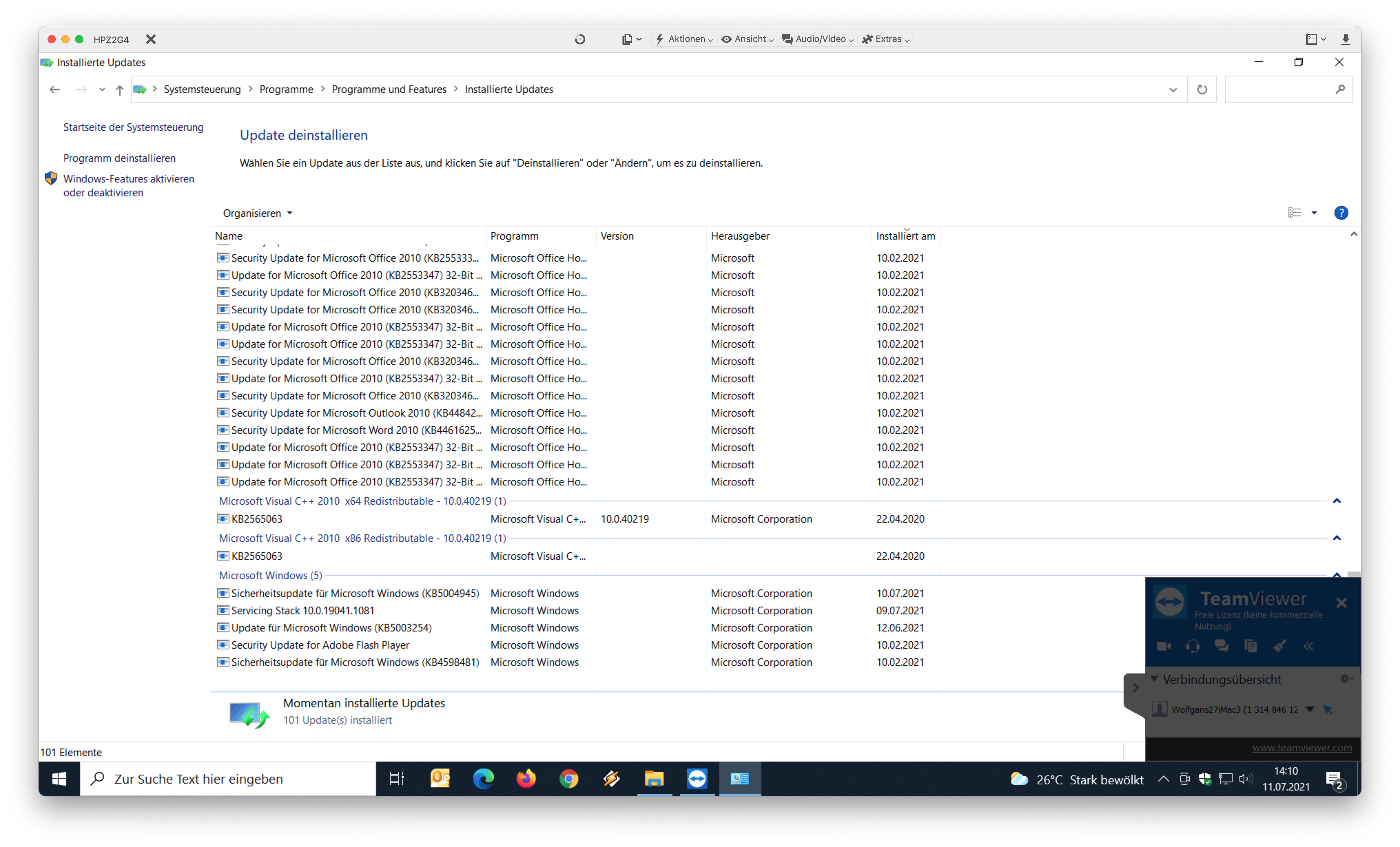Open www.teamviewer.com link
This screenshot has width=1400, height=847.
[1302, 747]
